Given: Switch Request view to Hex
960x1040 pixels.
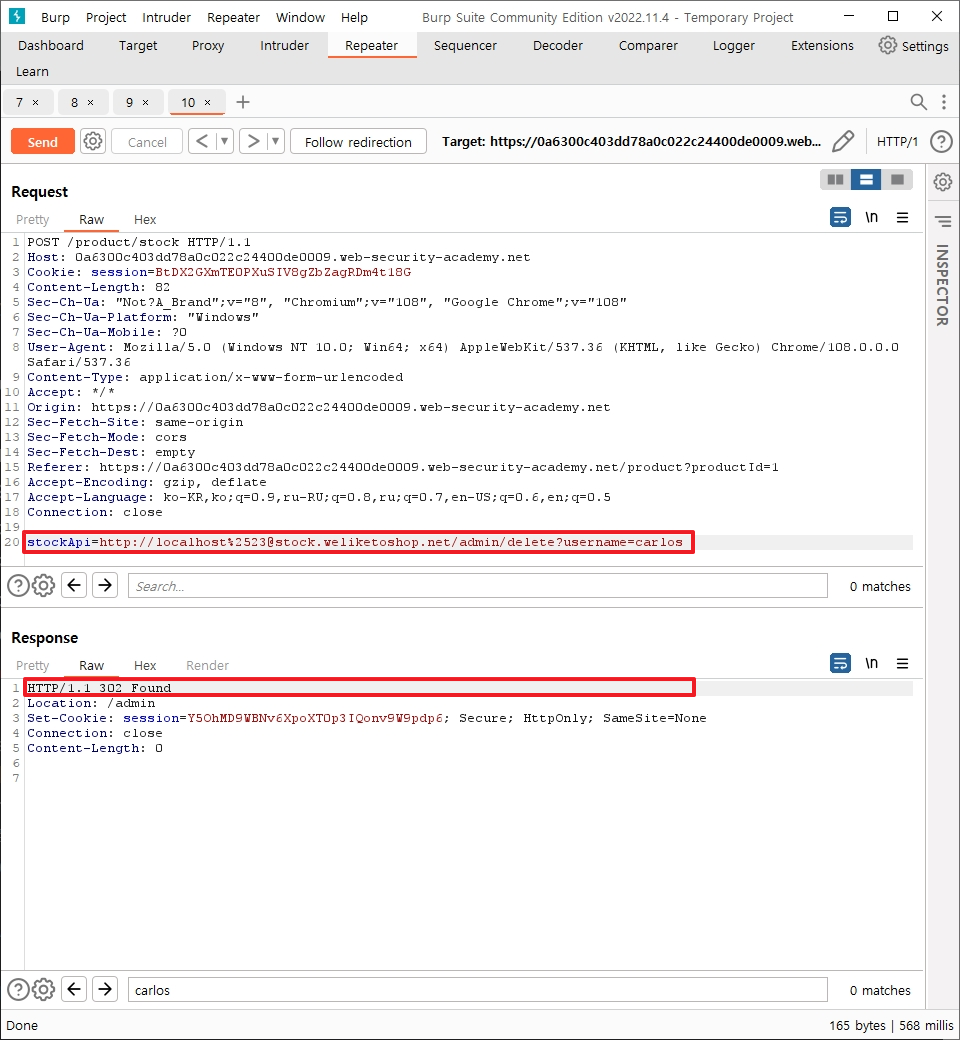Looking at the screenshot, I should [145, 220].
